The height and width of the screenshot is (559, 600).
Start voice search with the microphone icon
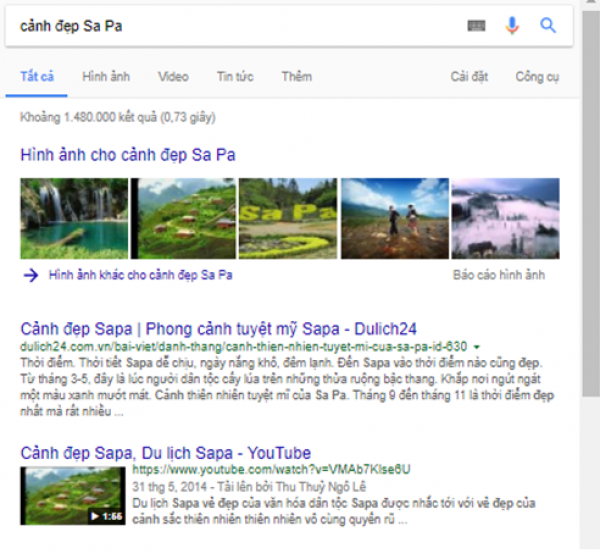[512, 26]
